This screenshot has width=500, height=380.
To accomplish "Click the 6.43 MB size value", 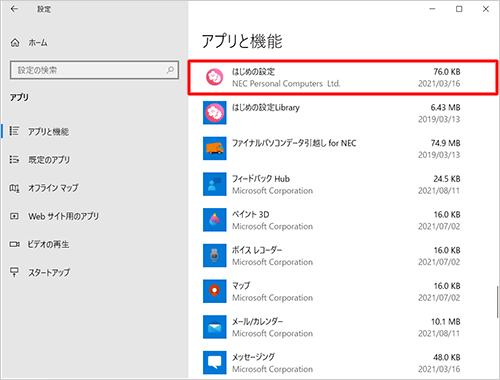I will point(445,107).
